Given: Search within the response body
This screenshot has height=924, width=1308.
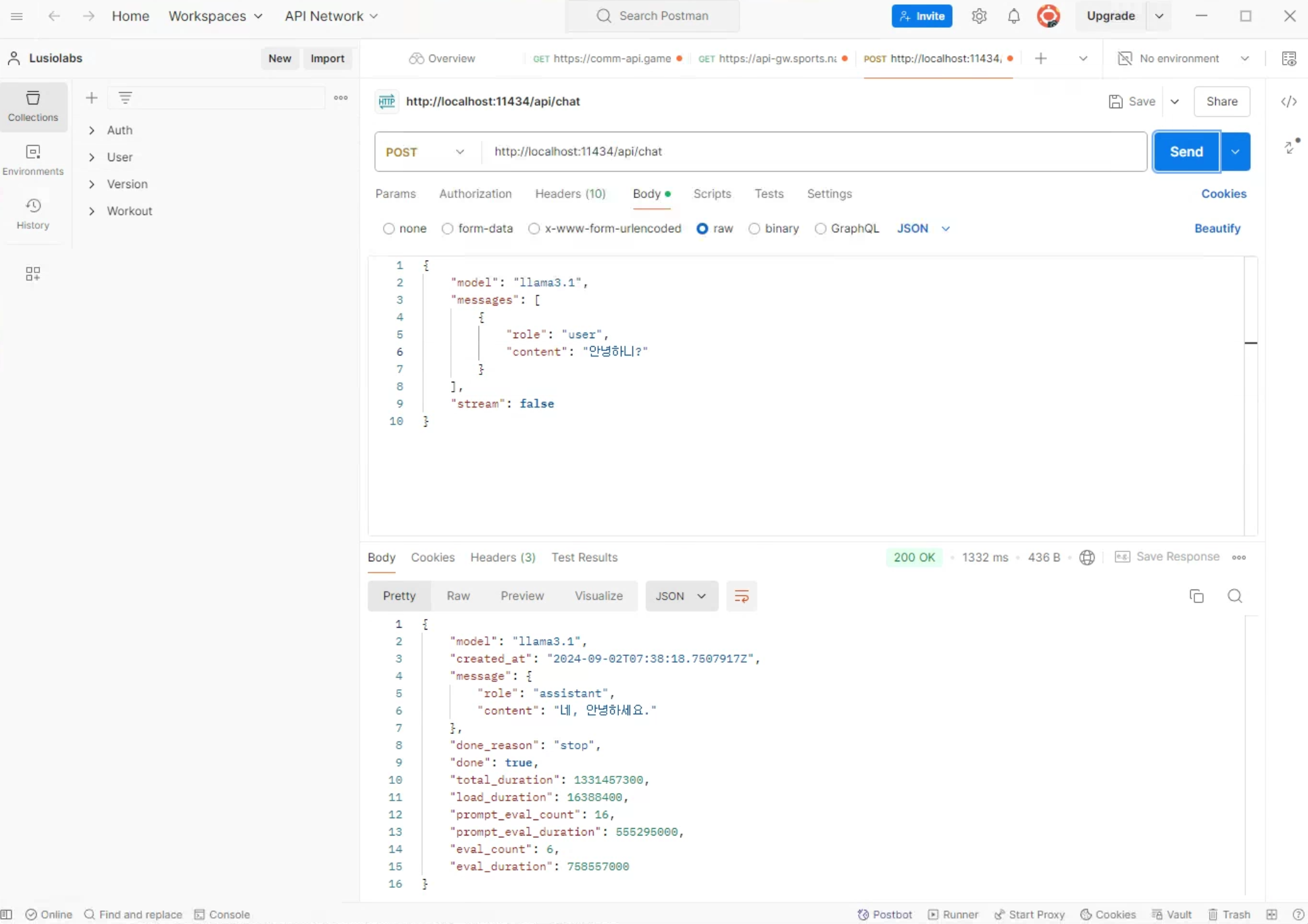Looking at the screenshot, I should coord(1234,596).
